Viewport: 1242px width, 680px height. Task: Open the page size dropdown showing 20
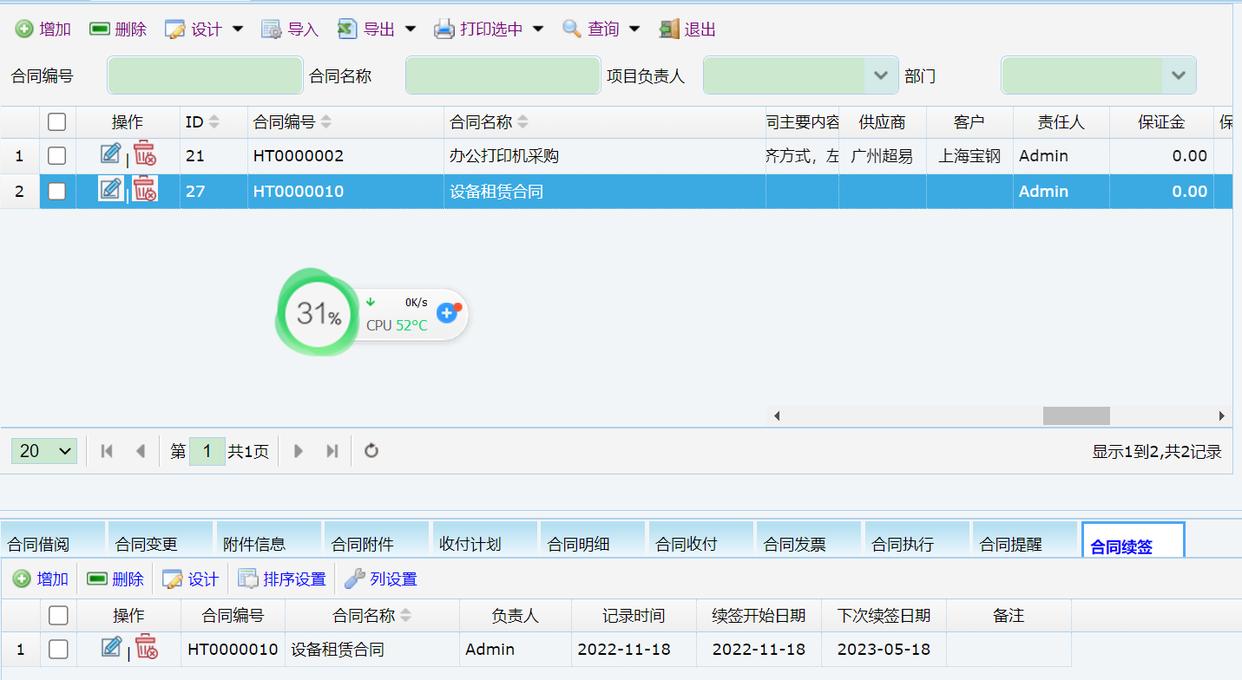pyautogui.click(x=44, y=451)
